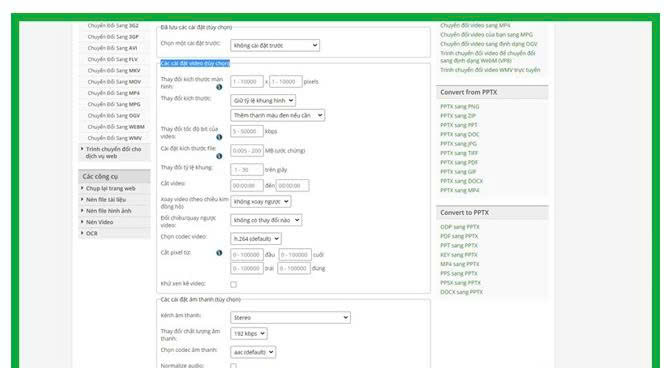The width and height of the screenshot is (664, 368).
Task: Click the file size MB input field
Action: point(247,151)
